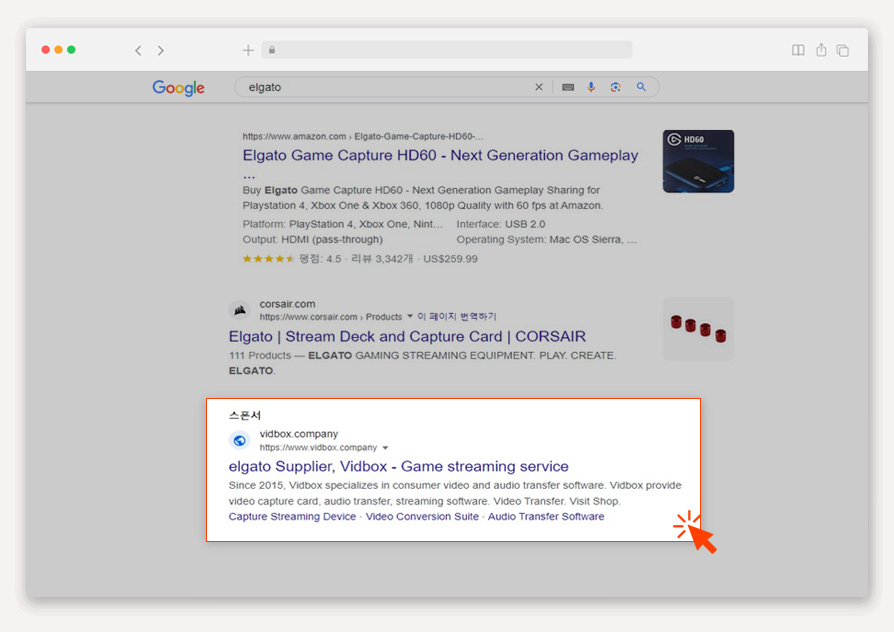Screen dimensions: 894x632
Task: Click the Google logo
Action: (178, 88)
